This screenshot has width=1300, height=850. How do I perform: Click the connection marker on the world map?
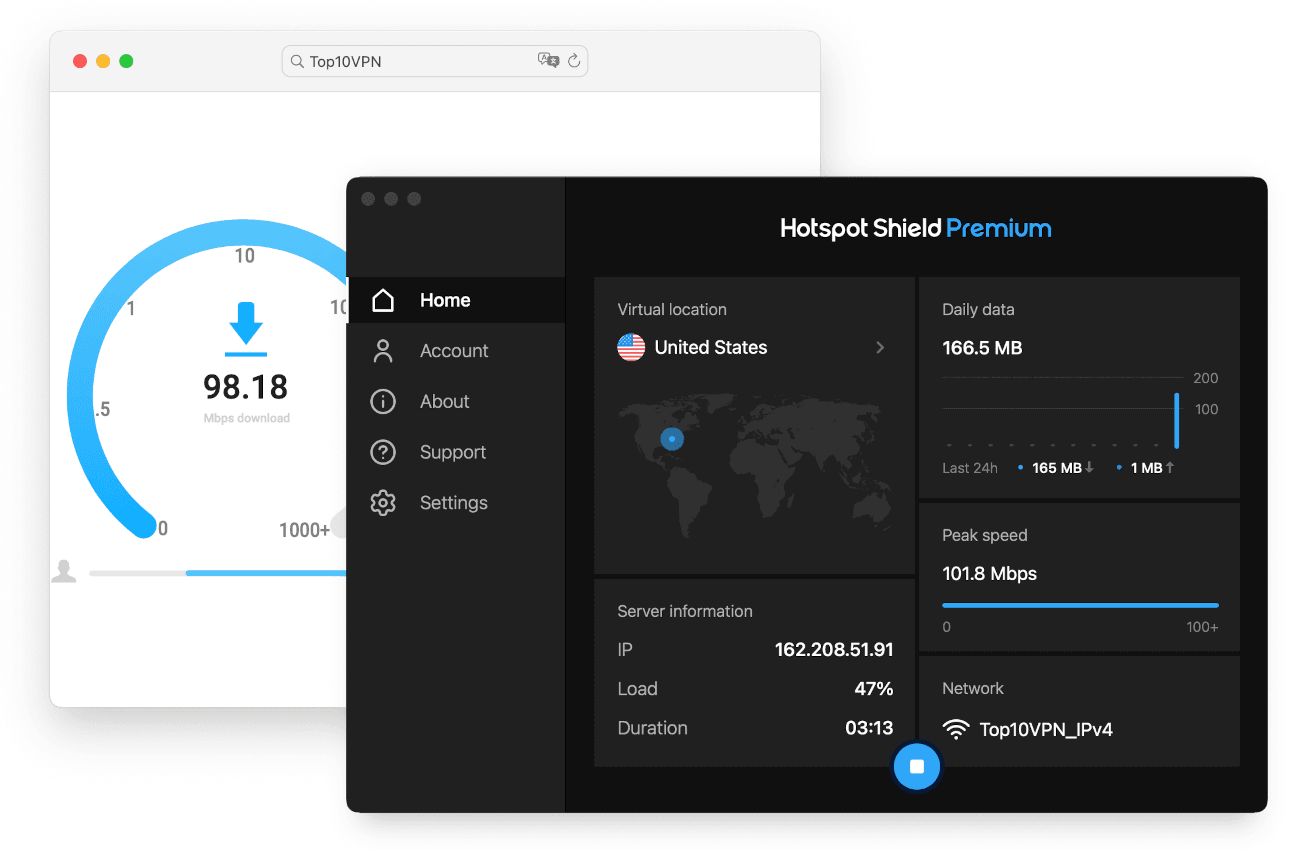[671, 438]
